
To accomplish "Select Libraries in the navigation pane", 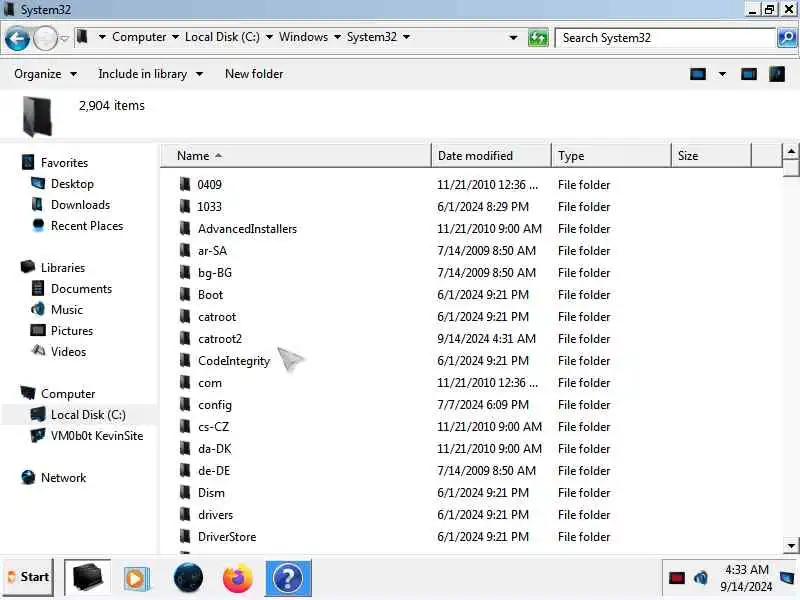I will tap(63, 267).
